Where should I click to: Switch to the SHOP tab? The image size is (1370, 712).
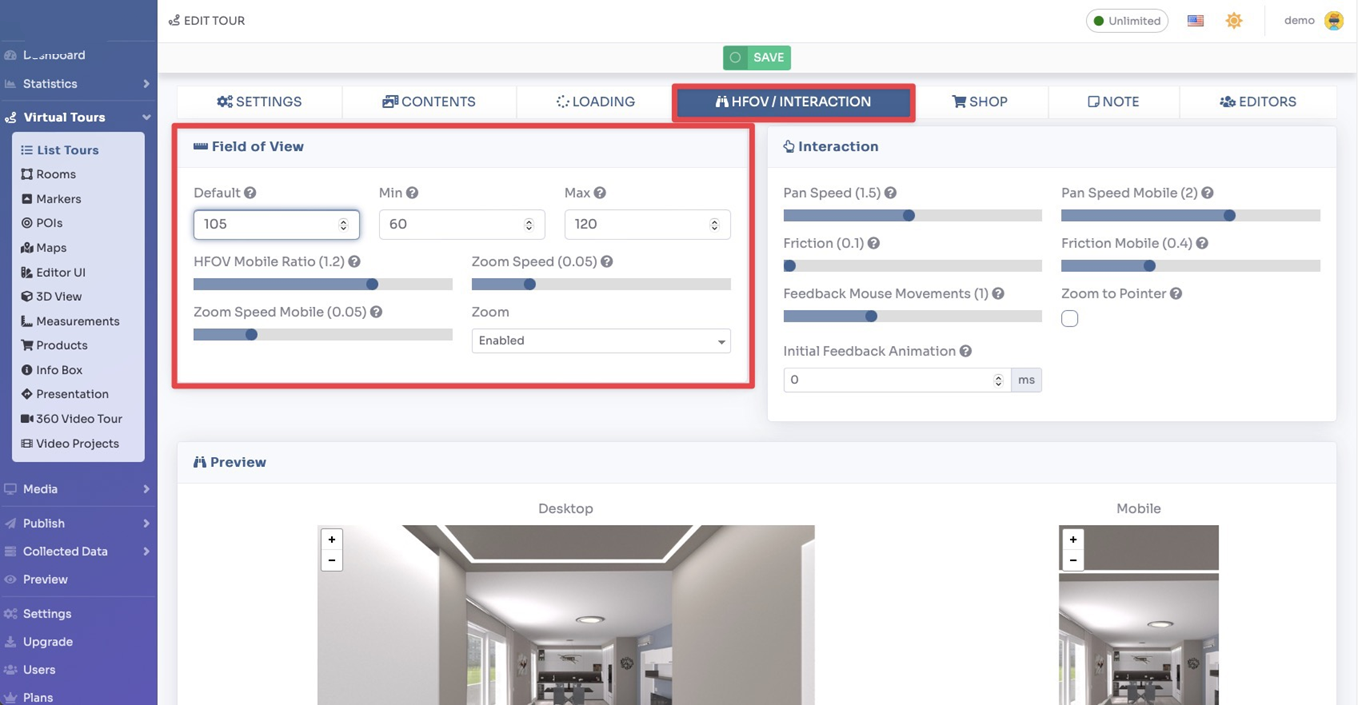coord(981,101)
